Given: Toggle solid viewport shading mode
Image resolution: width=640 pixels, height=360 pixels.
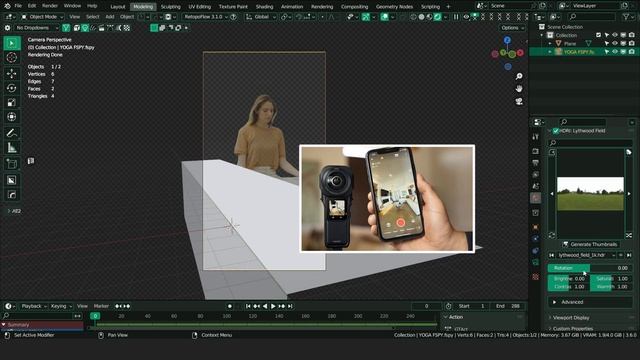Looking at the screenshot, I should click(x=421, y=17).
